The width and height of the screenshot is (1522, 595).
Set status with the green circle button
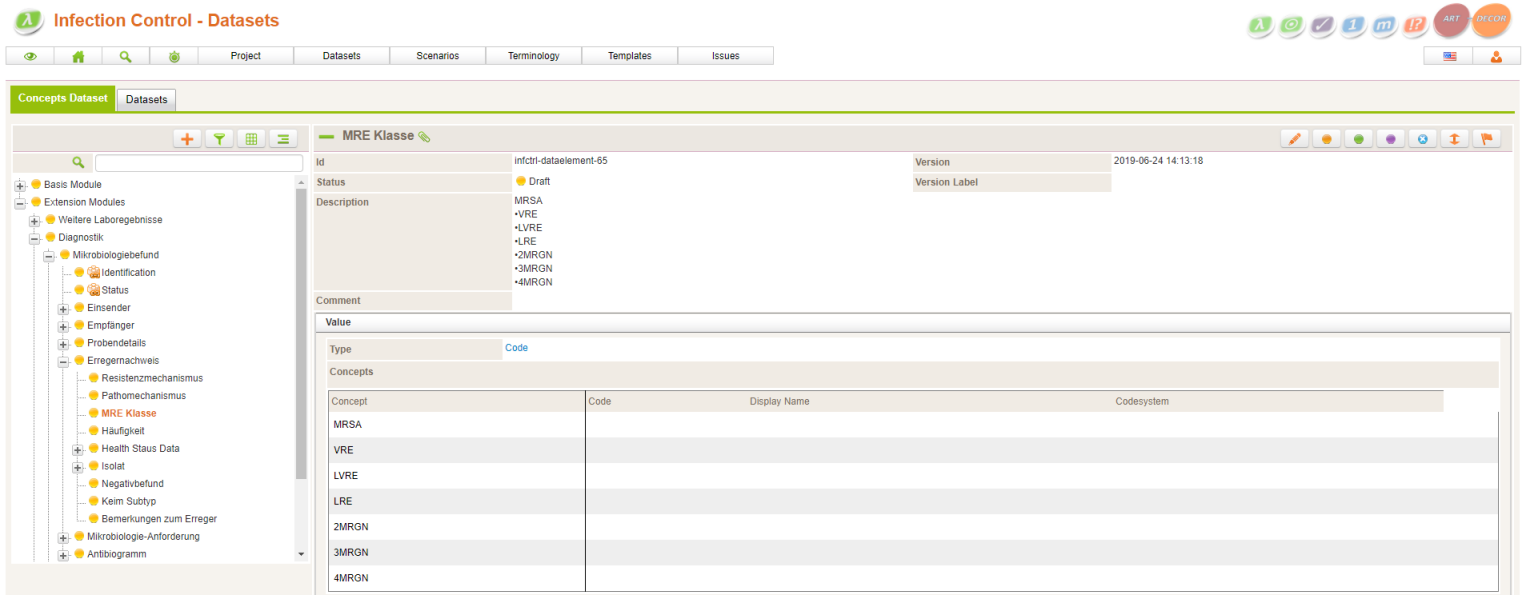[1358, 139]
